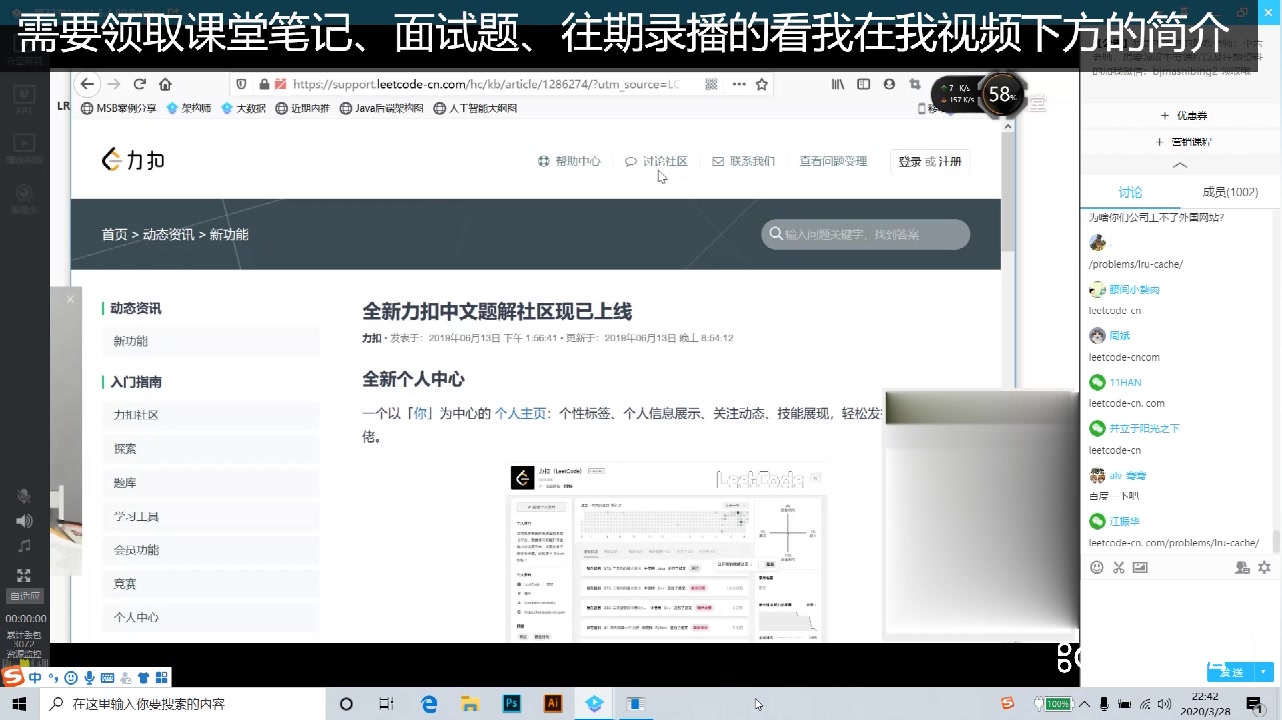
Task: Switch to the 讨论 tab
Action: tap(1130, 192)
